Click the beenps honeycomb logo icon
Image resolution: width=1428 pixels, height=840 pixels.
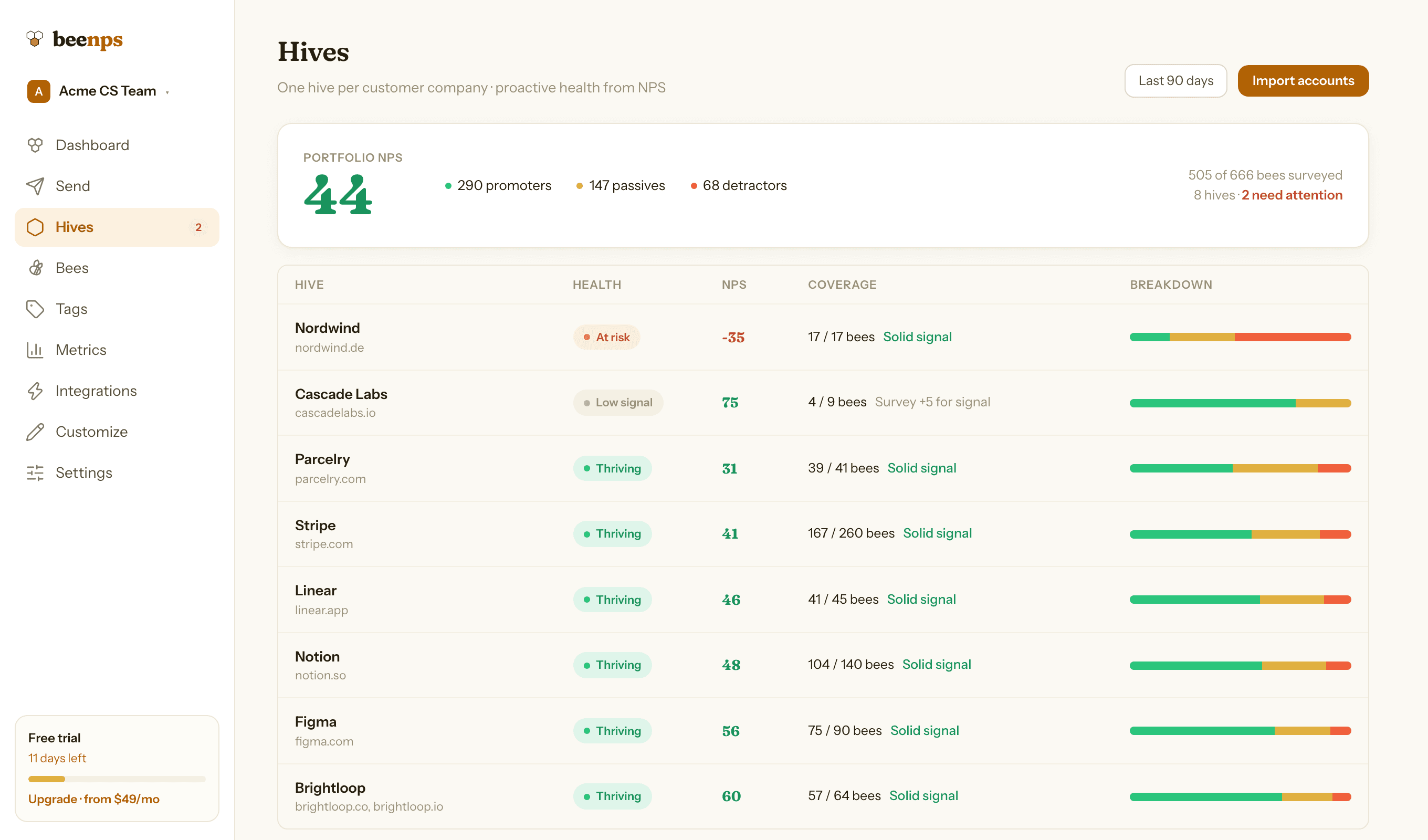coord(35,38)
